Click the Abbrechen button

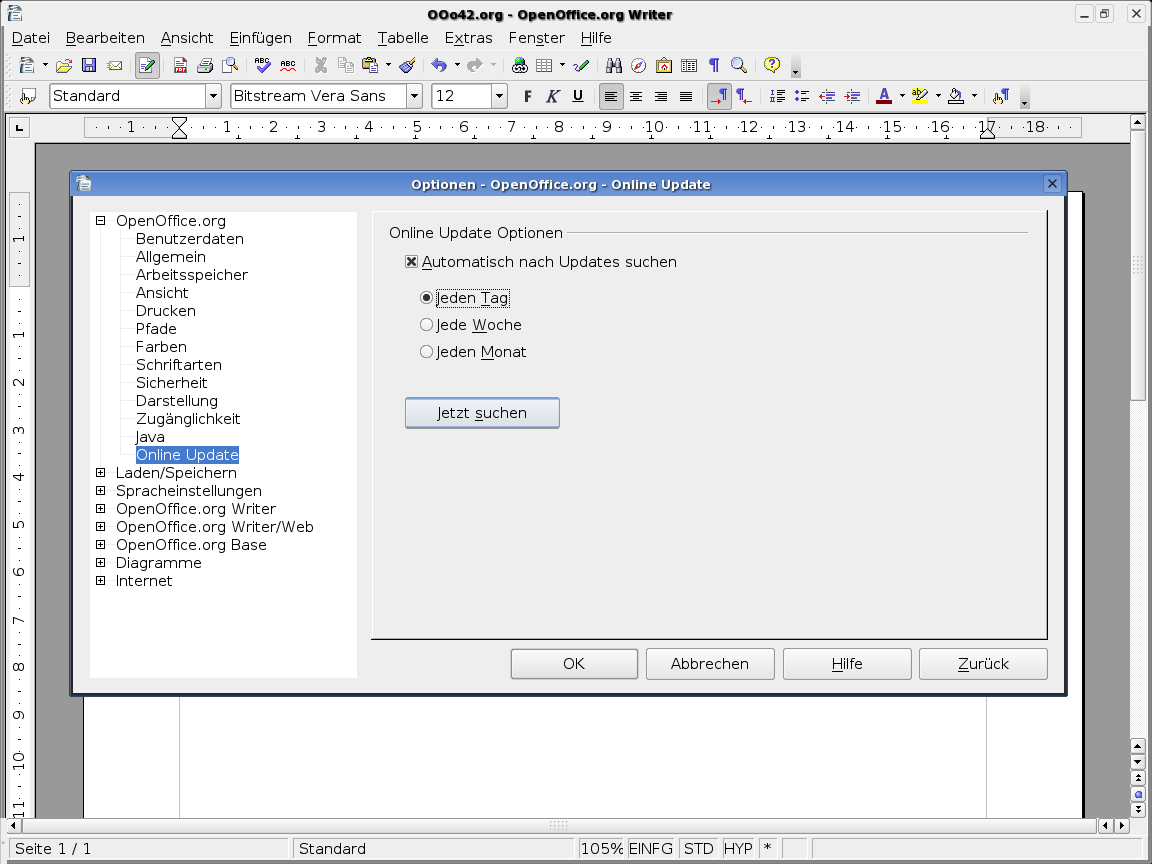point(710,663)
